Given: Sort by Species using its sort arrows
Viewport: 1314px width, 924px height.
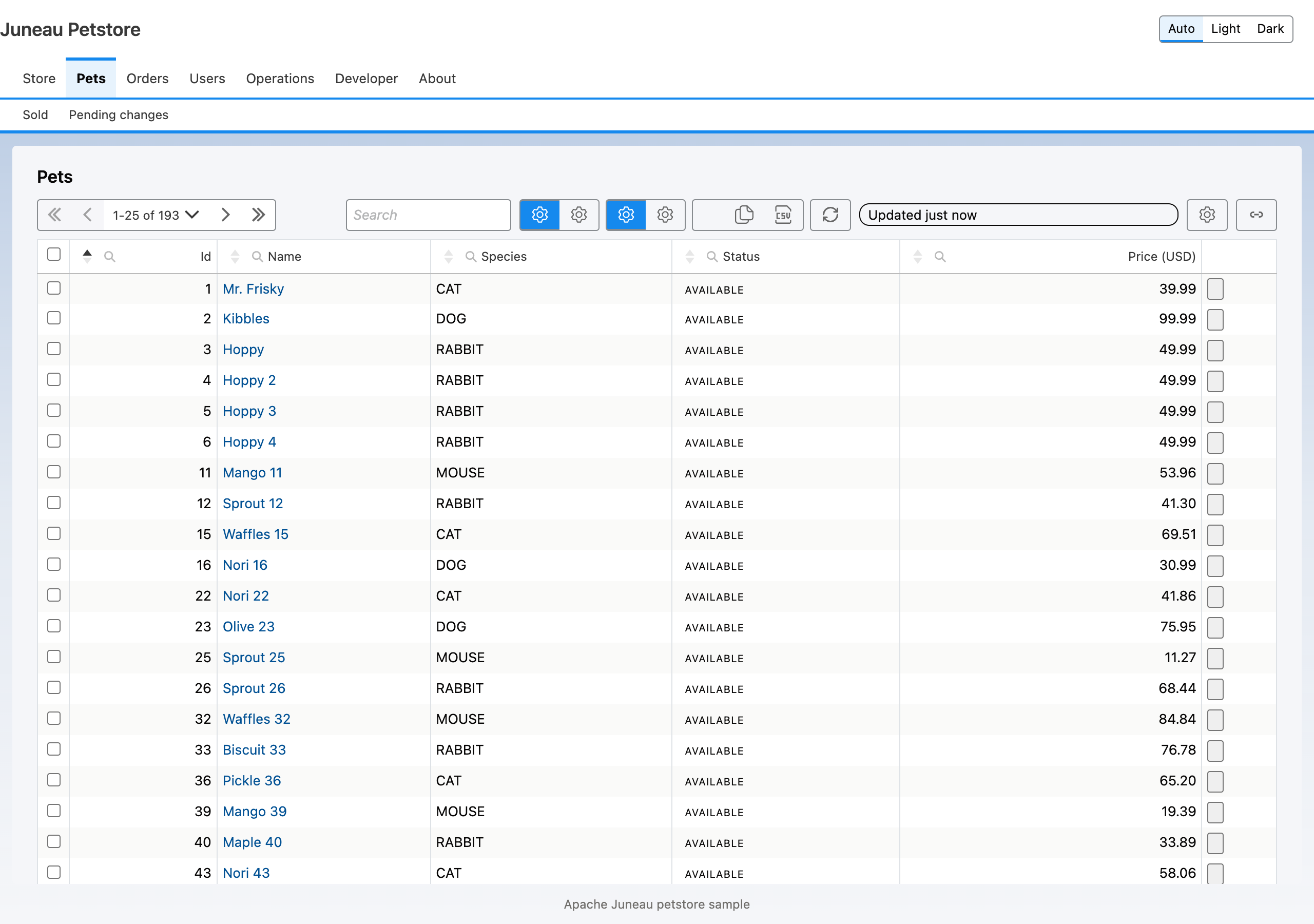Looking at the screenshot, I should 449,257.
